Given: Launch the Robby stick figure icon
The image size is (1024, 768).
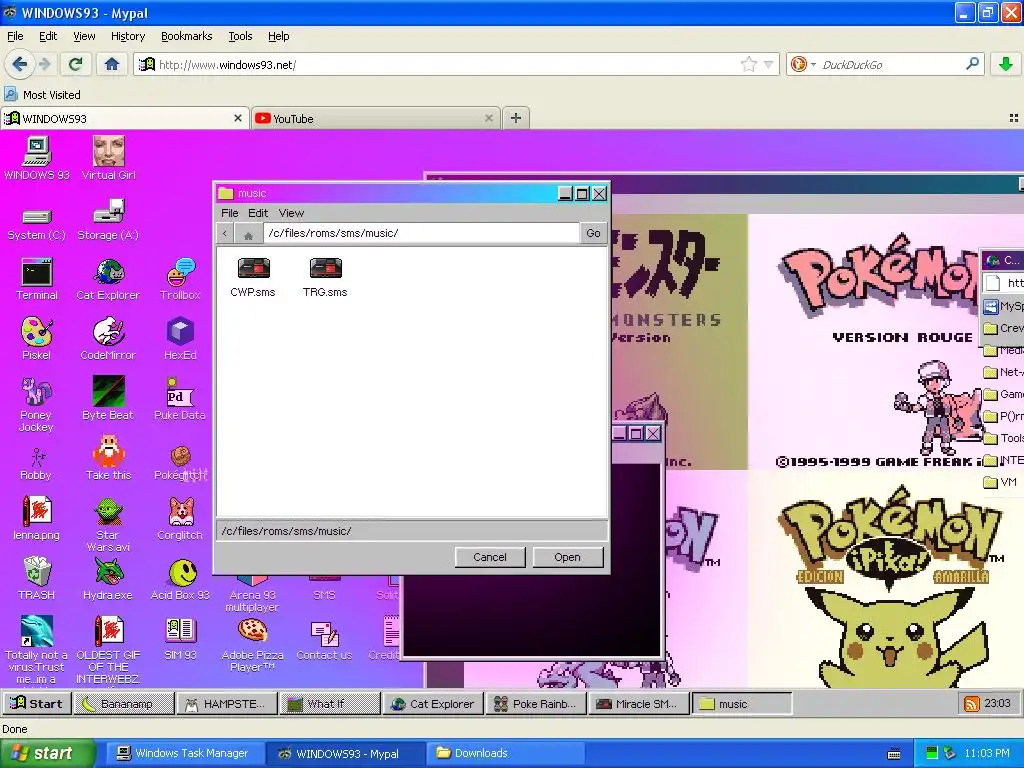Looking at the screenshot, I should point(37,464).
